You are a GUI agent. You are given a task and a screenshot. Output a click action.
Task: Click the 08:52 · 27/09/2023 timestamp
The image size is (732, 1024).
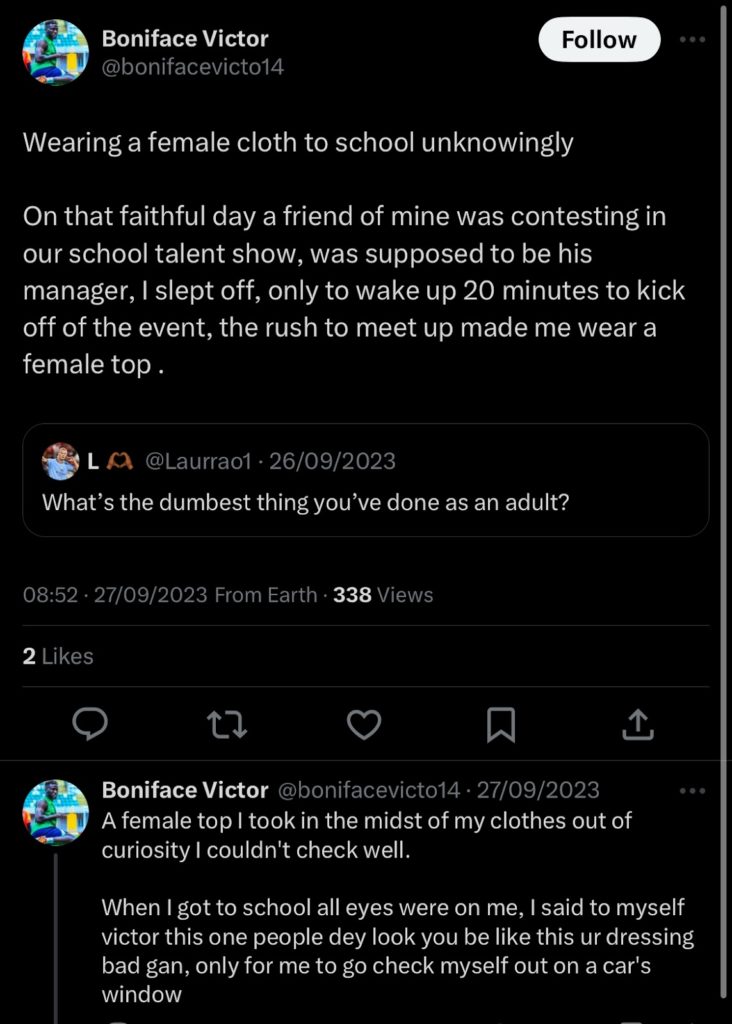tap(115, 595)
